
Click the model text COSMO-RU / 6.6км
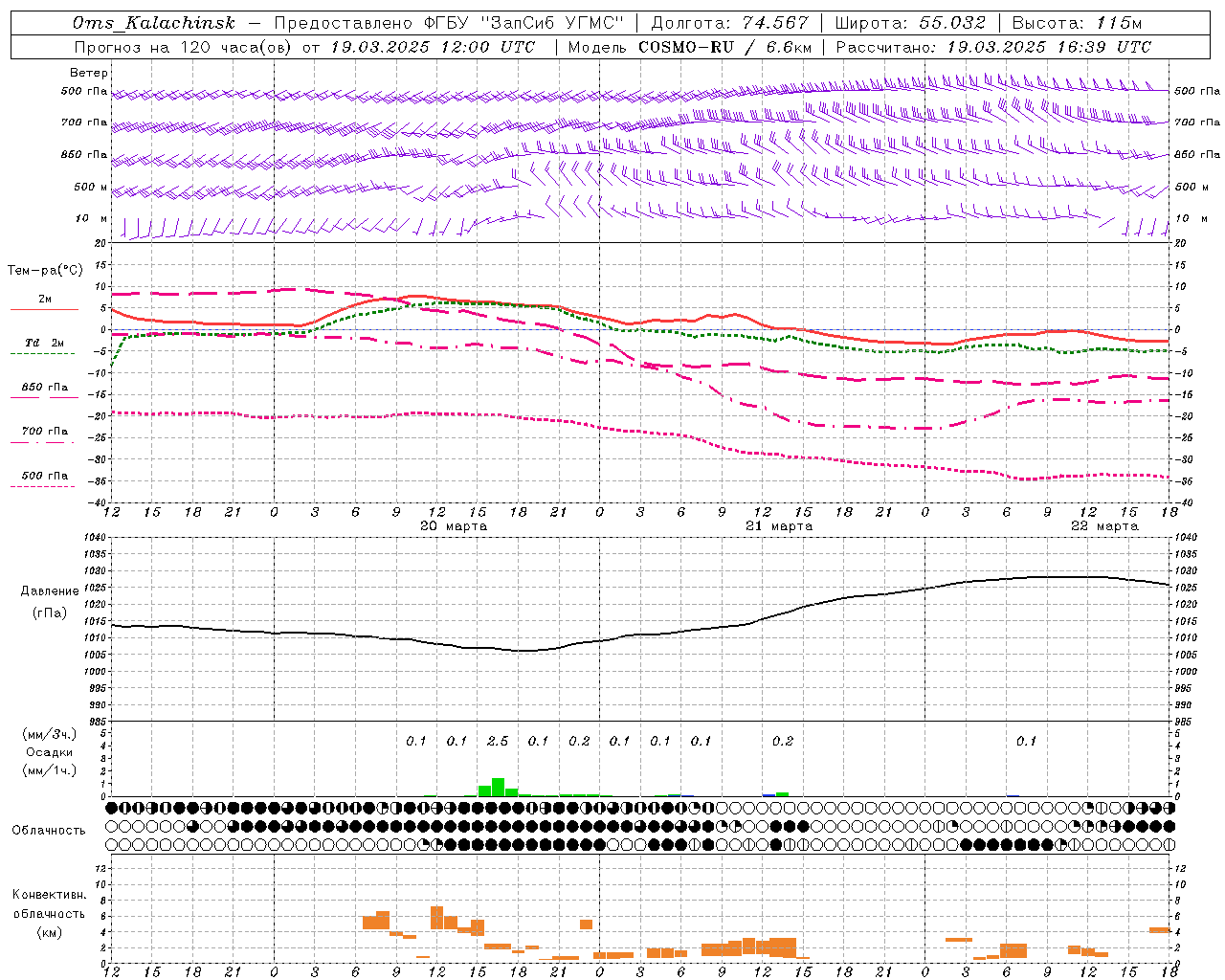[725, 47]
